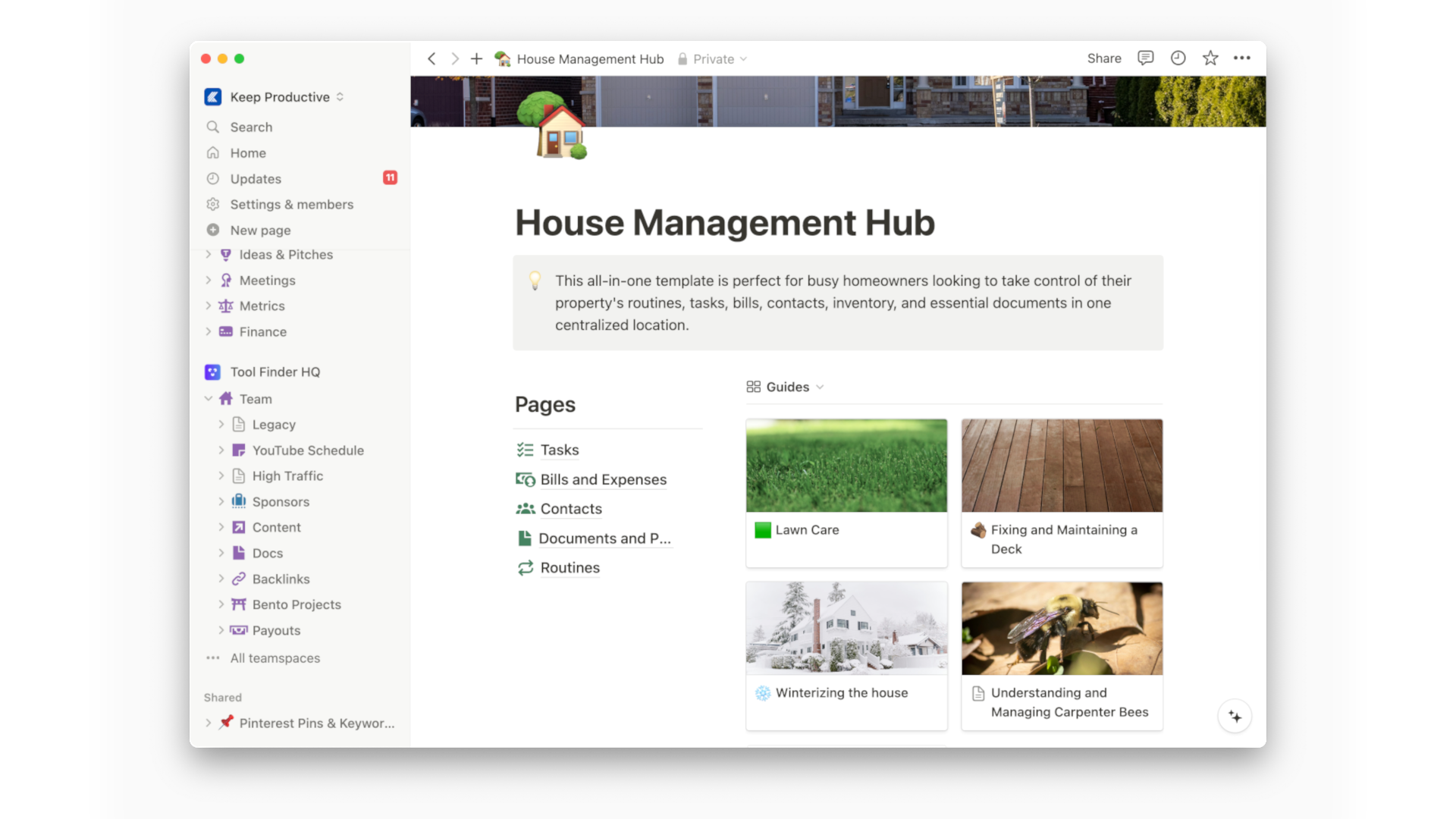Click the lightbulb callout icon
Image resolution: width=1456 pixels, height=819 pixels.
click(x=535, y=281)
